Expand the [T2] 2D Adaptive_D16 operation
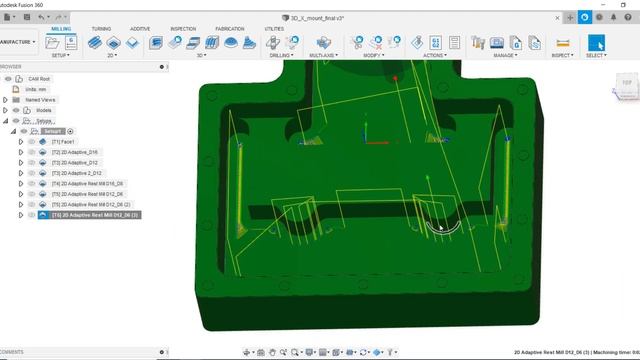Viewport: 640px width, 360px height. click(x=21, y=152)
